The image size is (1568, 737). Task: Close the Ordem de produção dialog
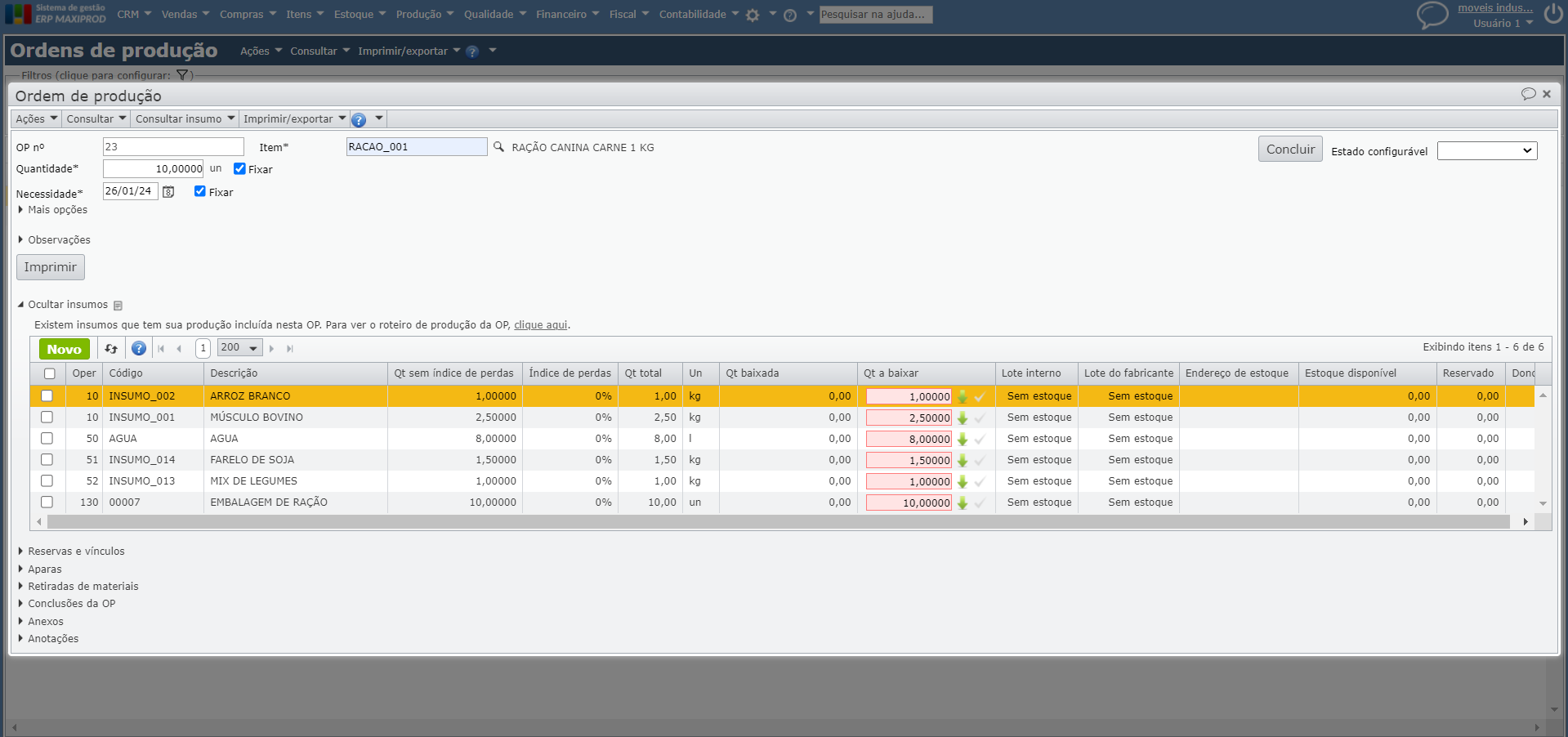point(1547,94)
